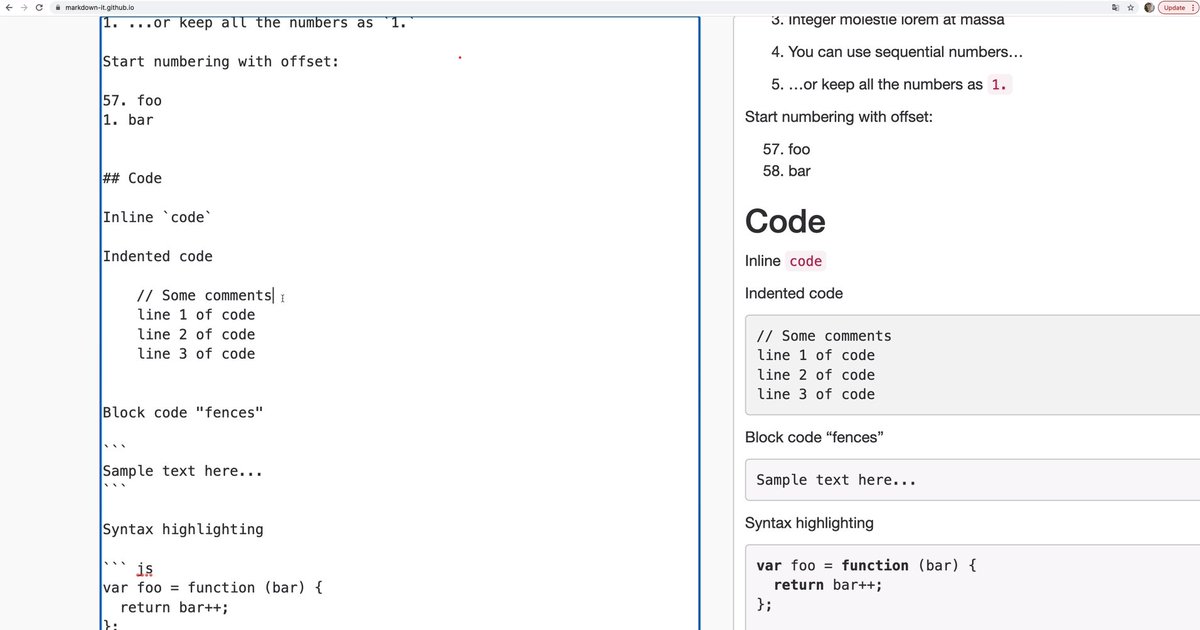Click the pink '1.' inline code in preview

point(999,85)
